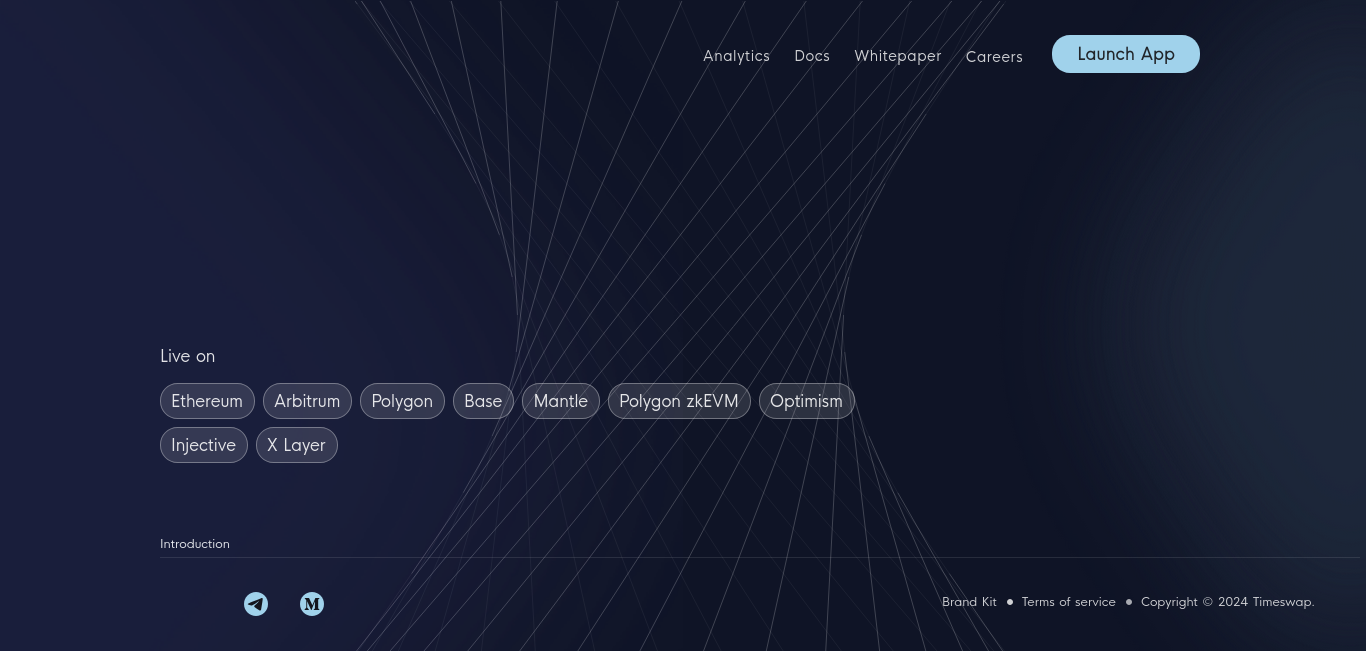
Task: Open the Terms of service link
Action: 1068,602
